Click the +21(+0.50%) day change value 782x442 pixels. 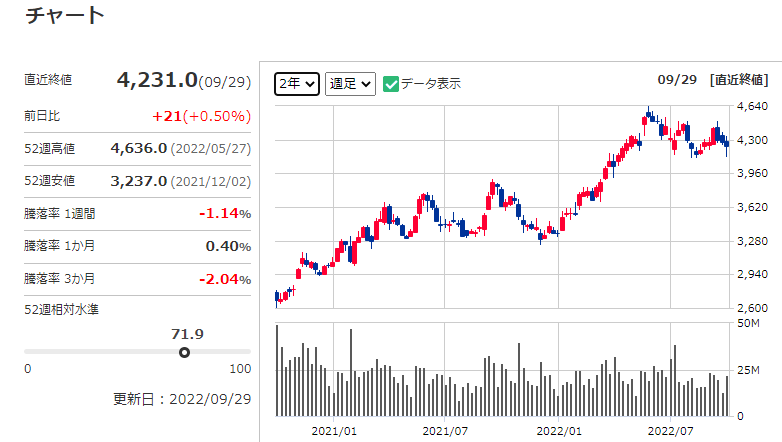201,116
